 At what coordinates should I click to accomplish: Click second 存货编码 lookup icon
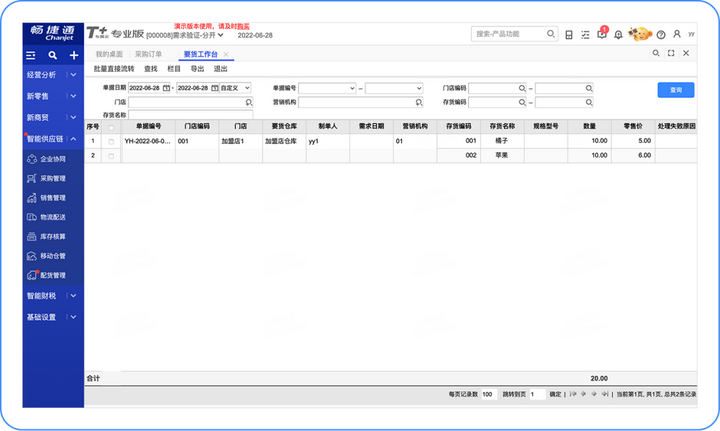pyautogui.click(x=589, y=102)
